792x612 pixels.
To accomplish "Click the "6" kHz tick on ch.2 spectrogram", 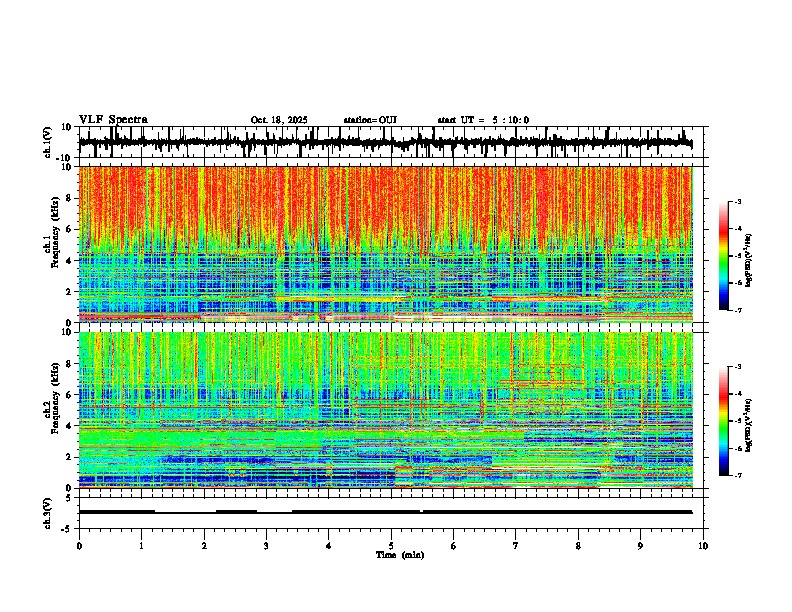I will click(x=70, y=395).
